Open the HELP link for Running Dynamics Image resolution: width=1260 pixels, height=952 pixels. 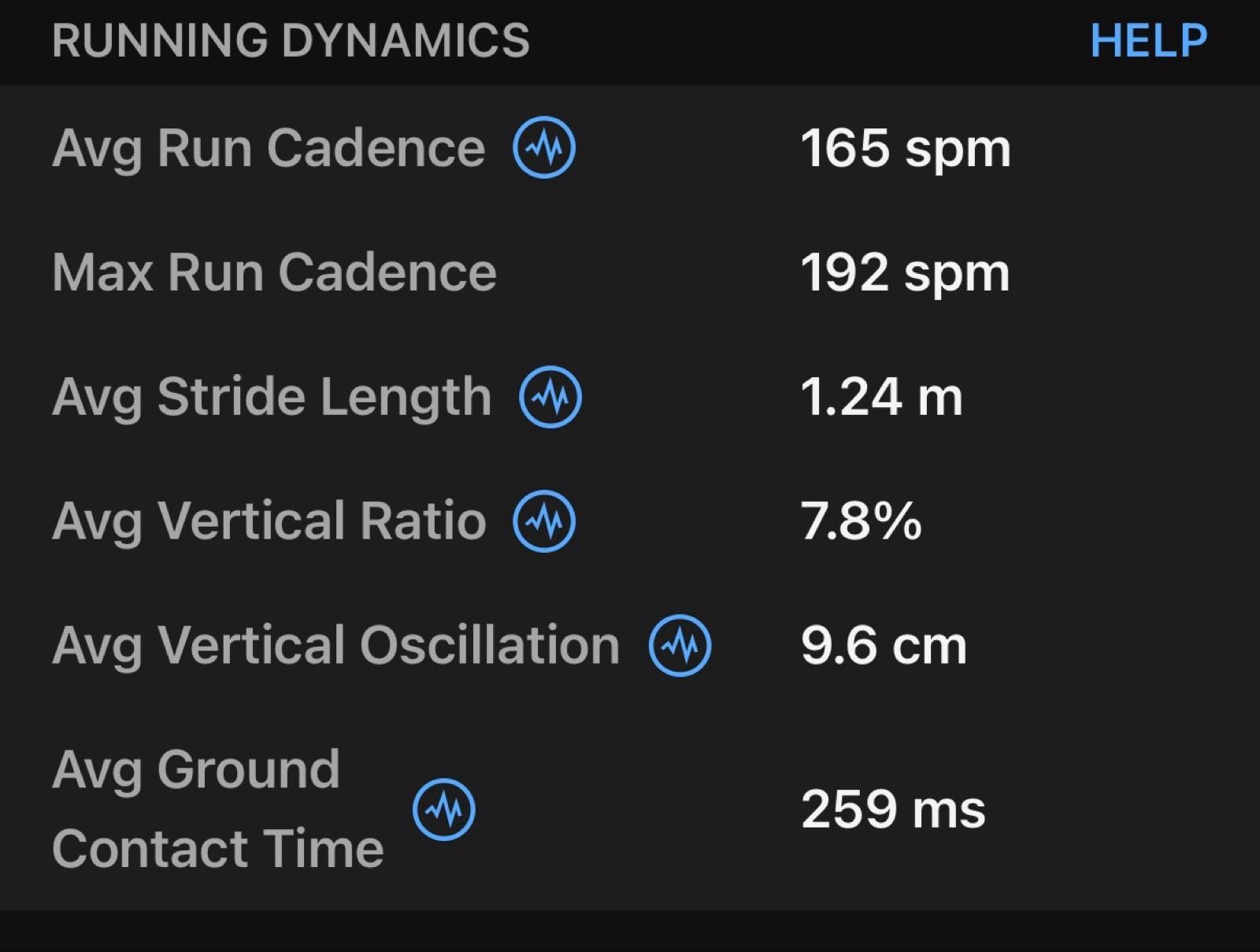point(1148,40)
